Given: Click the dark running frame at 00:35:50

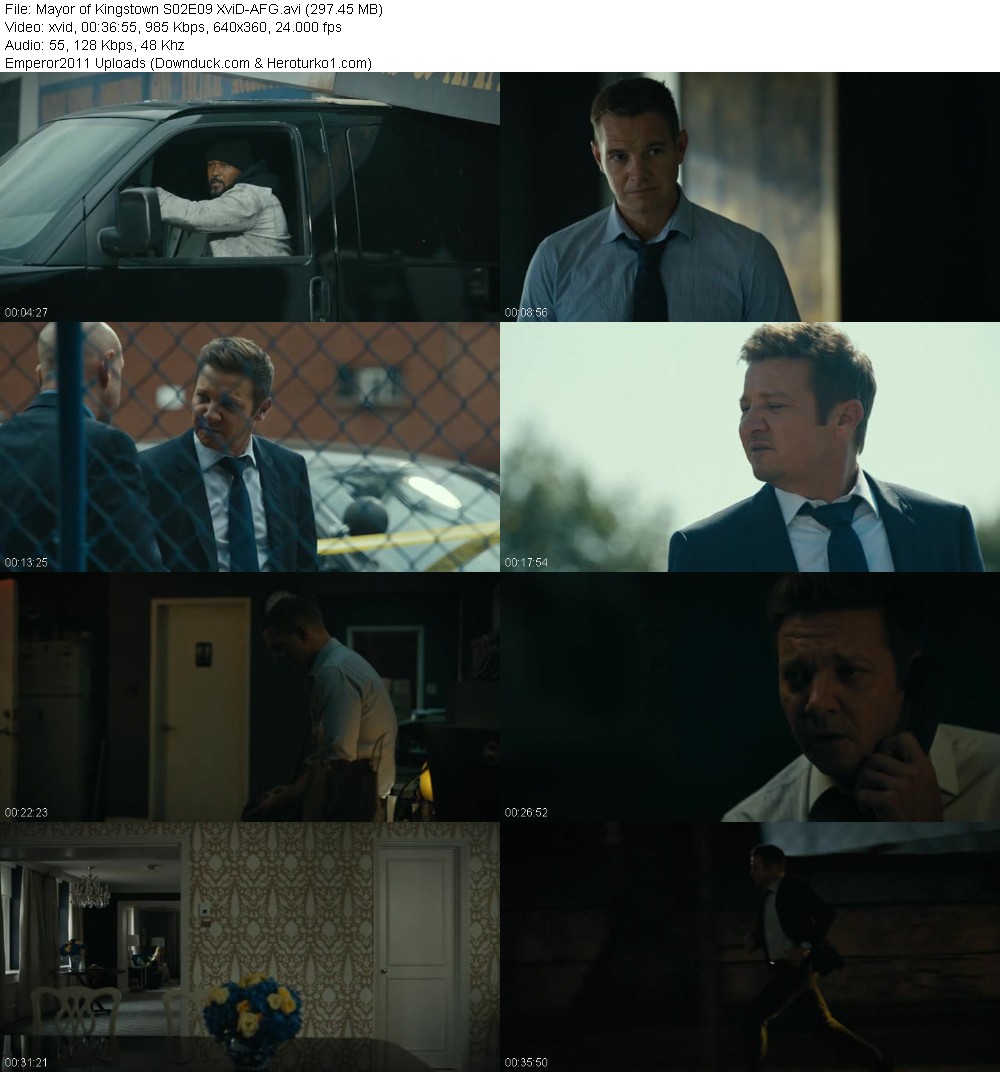Looking at the screenshot, I should click(750, 947).
